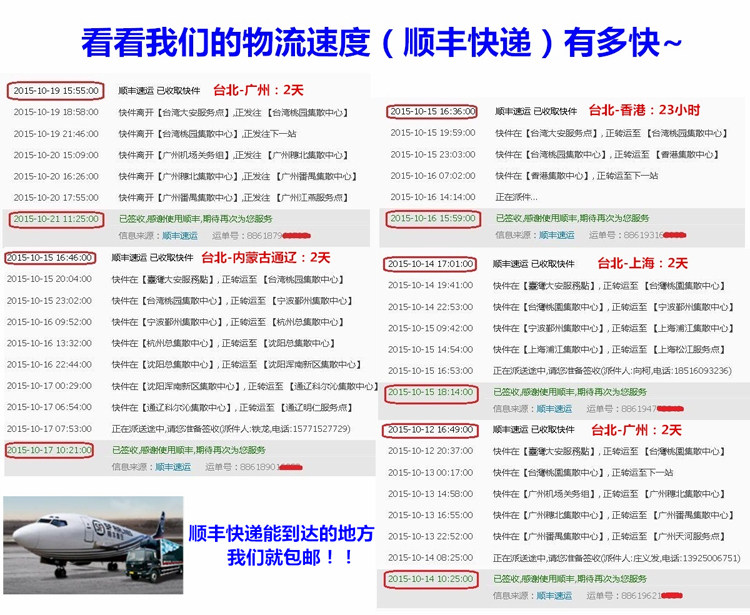The image size is (750, 615).
Task: Click the delivery row with phone 13925006751
Action: tap(564, 558)
